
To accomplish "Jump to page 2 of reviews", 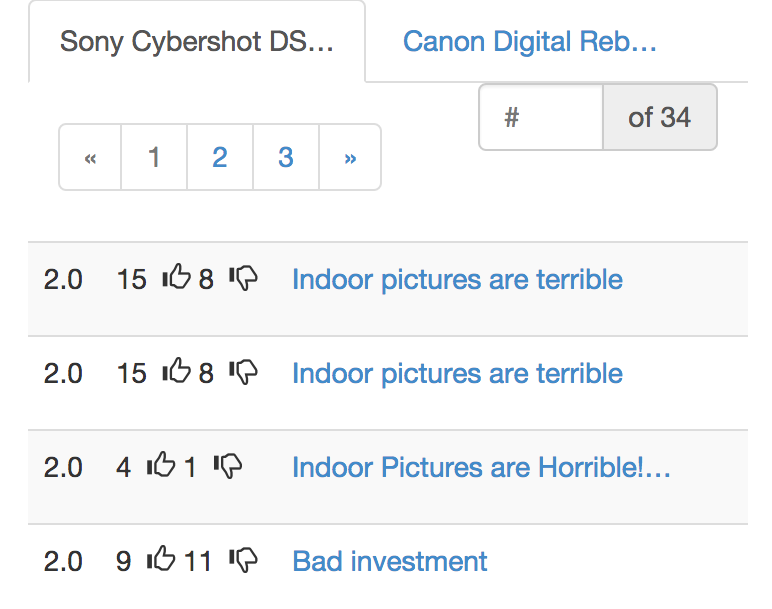I will (220, 157).
